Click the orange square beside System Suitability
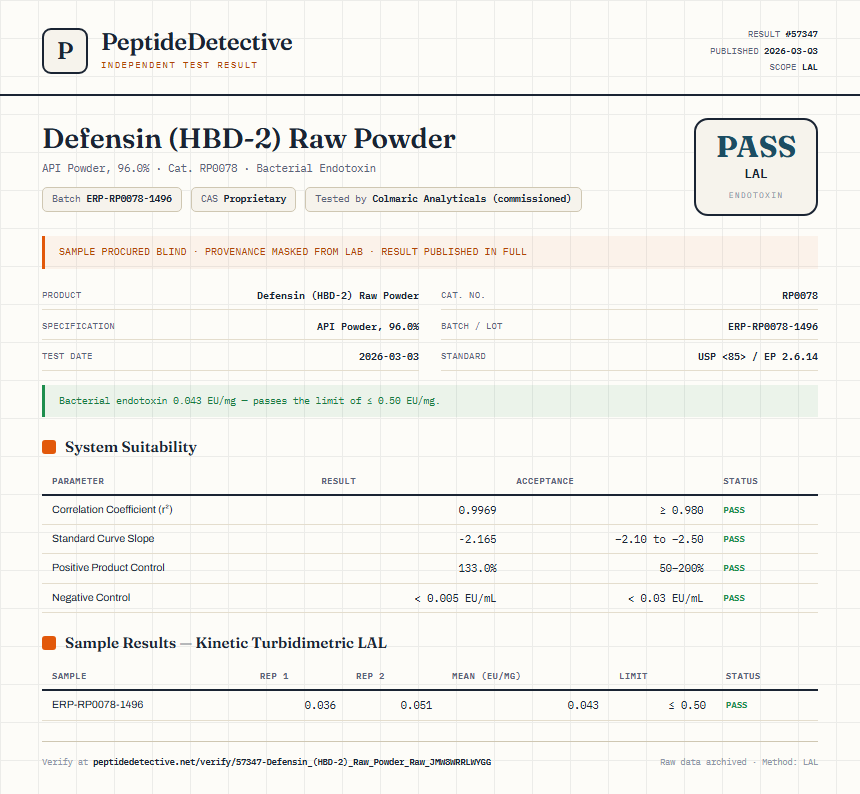 [x=49, y=447]
